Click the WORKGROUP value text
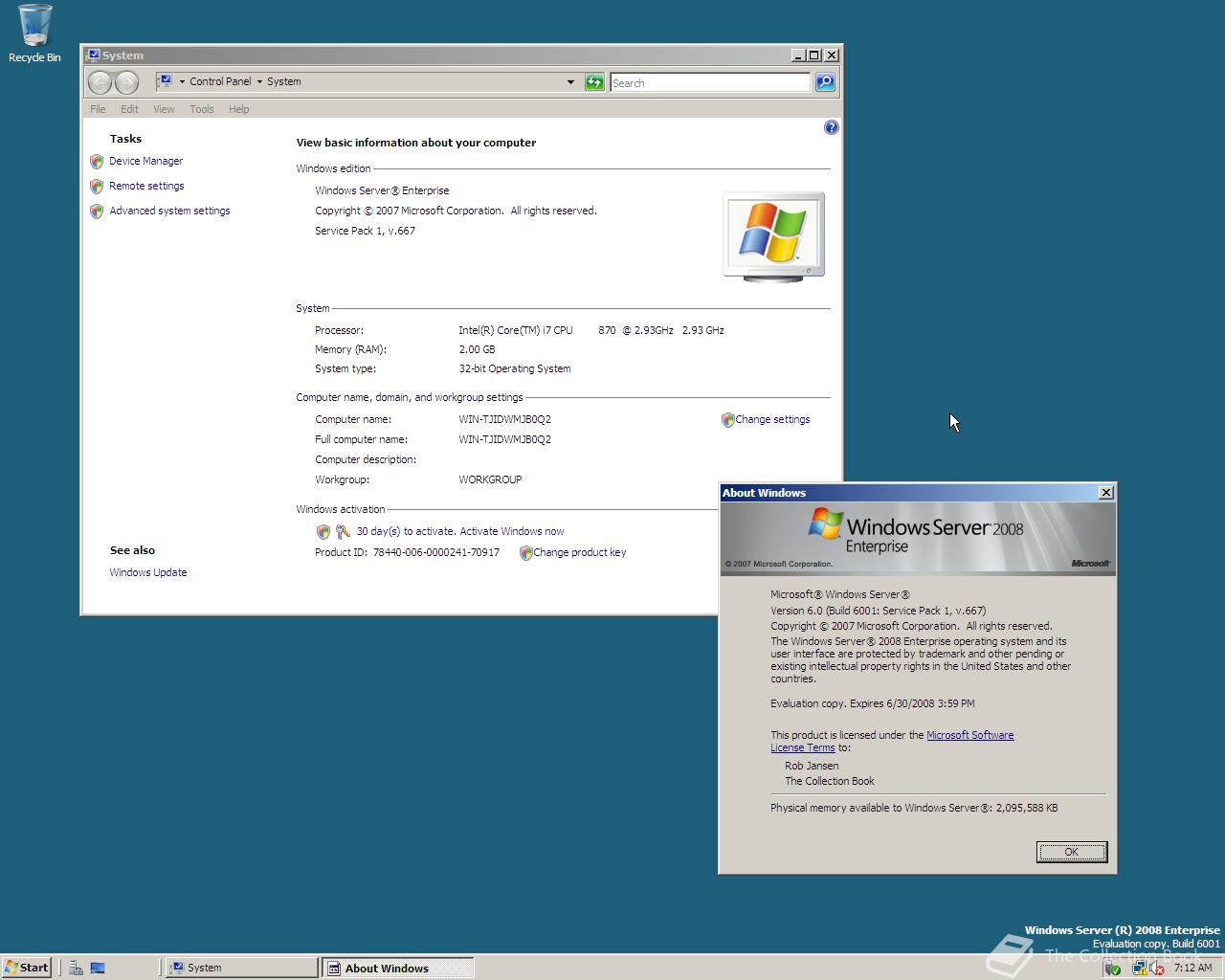Screen dimensions: 1225x980 490,480
